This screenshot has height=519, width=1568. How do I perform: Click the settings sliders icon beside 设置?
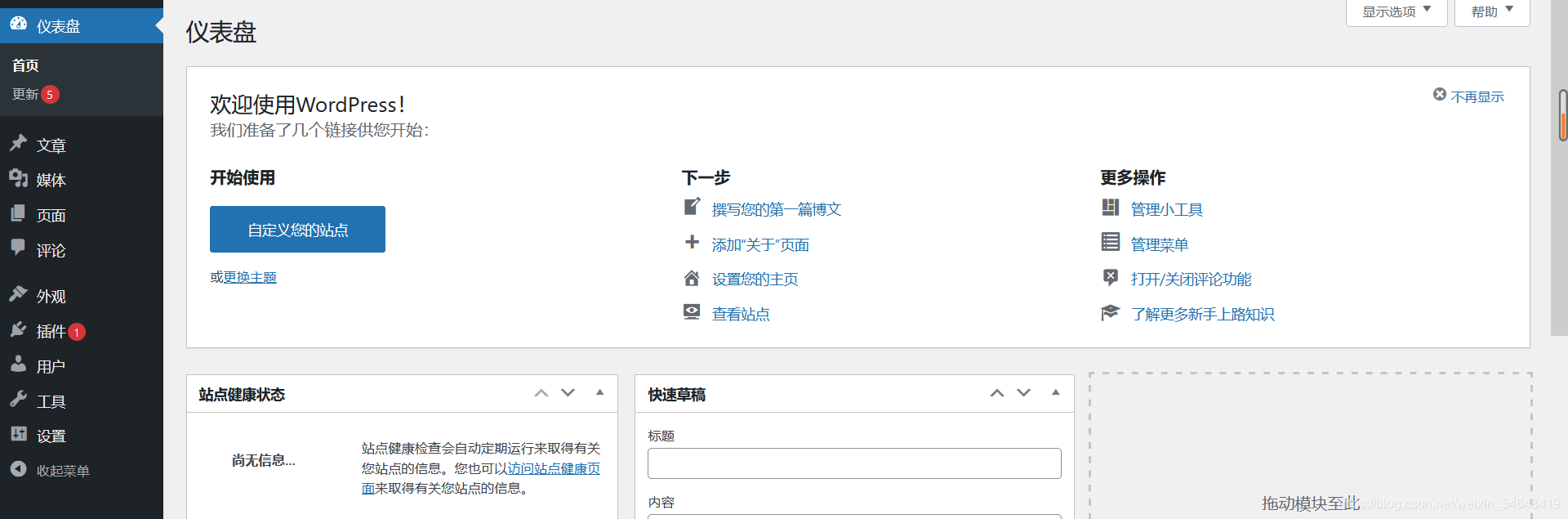(x=18, y=434)
